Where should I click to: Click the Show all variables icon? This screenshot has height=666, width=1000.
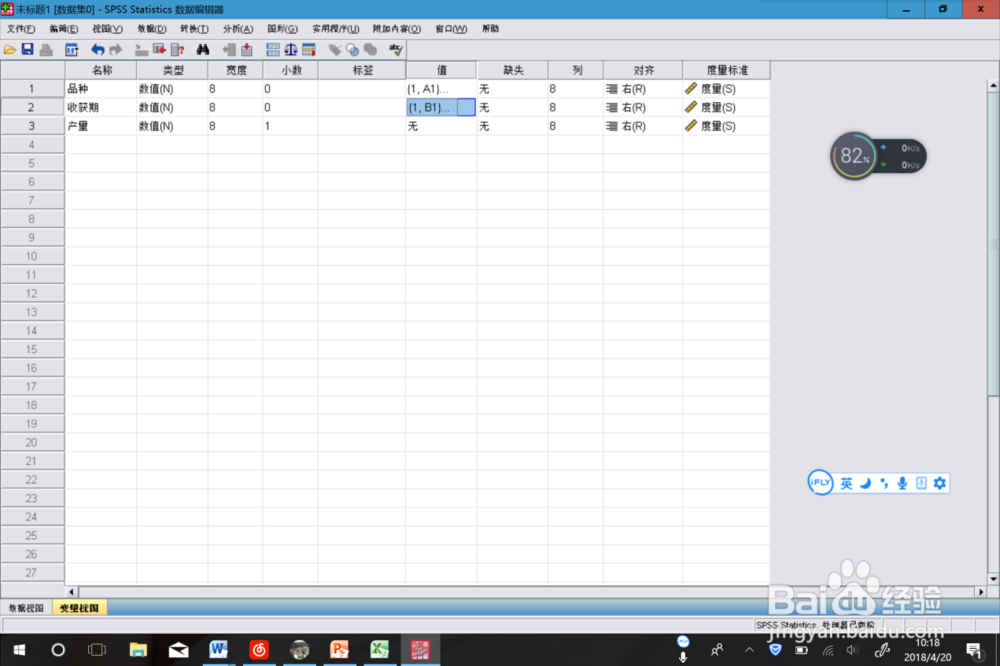[371, 50]
